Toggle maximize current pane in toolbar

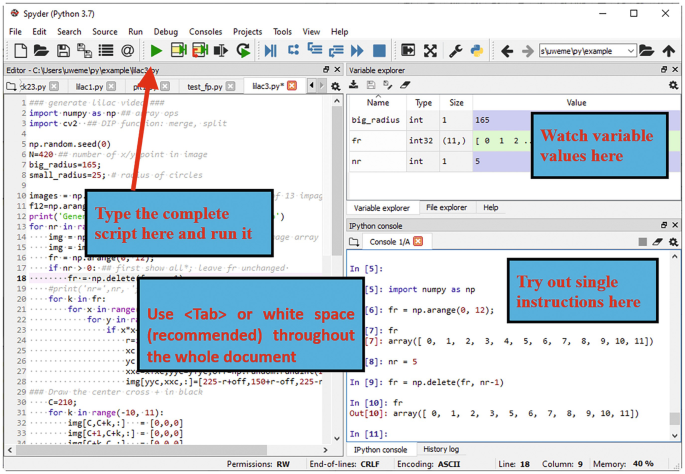tap(408, 50)
